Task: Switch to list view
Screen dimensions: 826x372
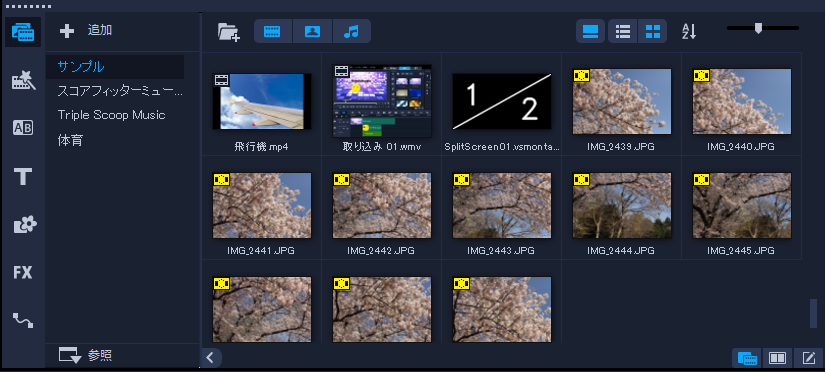Action: pos(623,31)
